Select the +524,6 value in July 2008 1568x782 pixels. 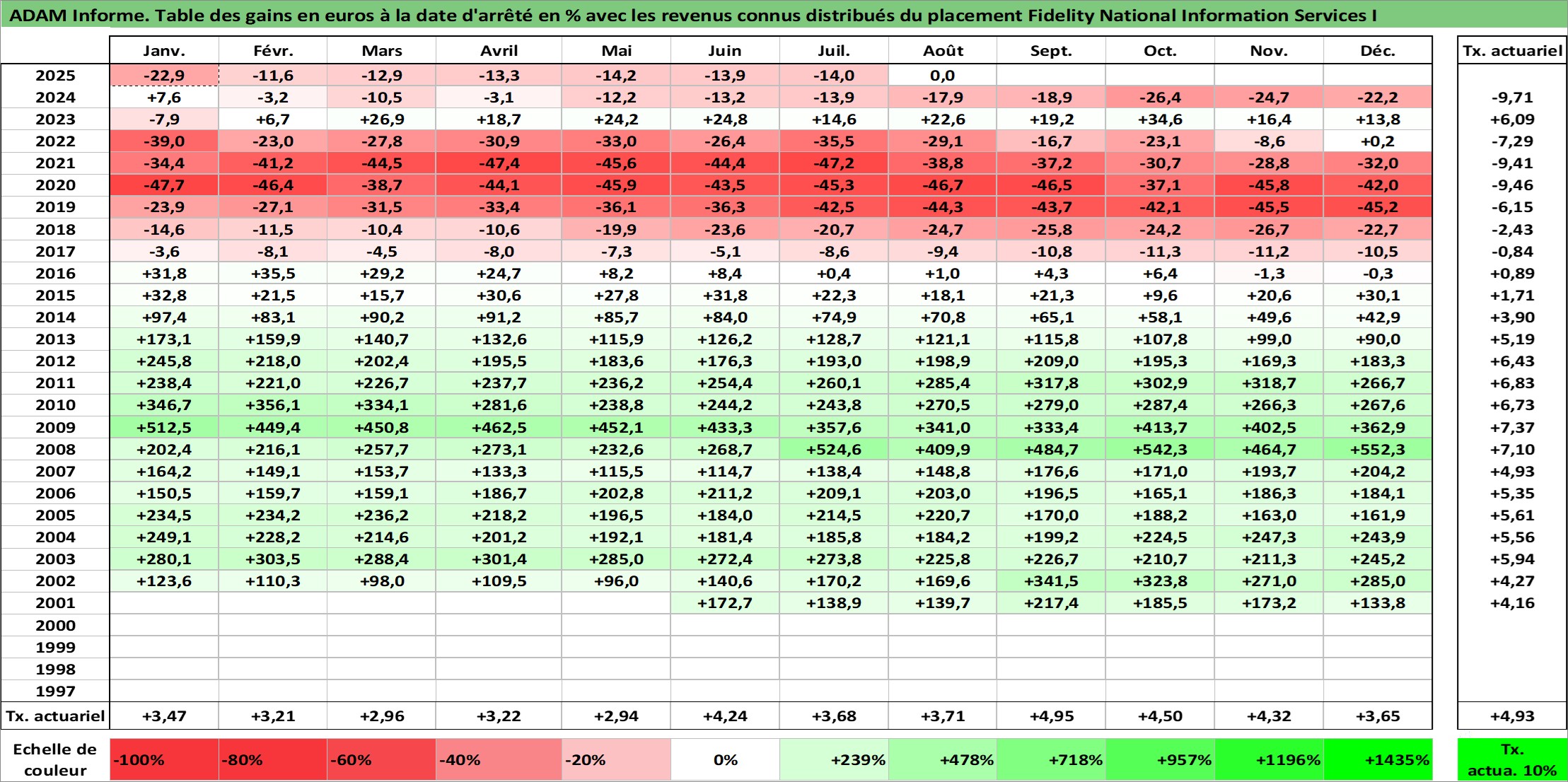click(x=834, y=450)
